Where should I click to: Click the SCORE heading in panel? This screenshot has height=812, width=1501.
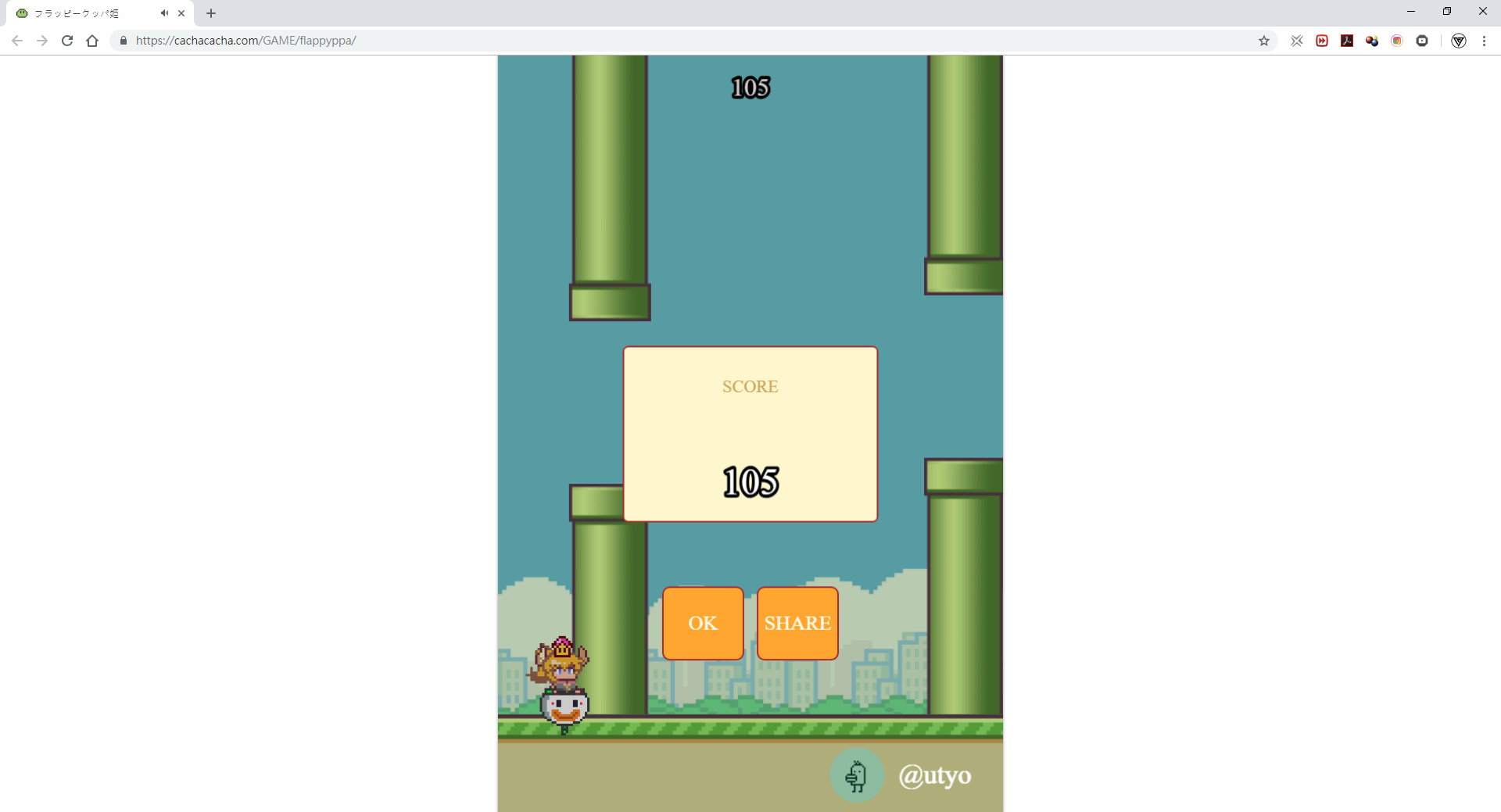[x=750, y=387]
